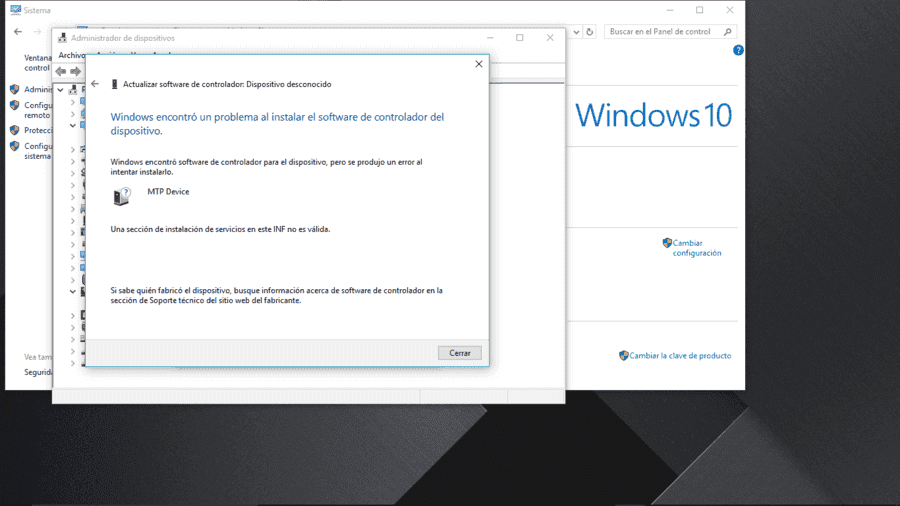Close the Sistema window

click(730, 10)
